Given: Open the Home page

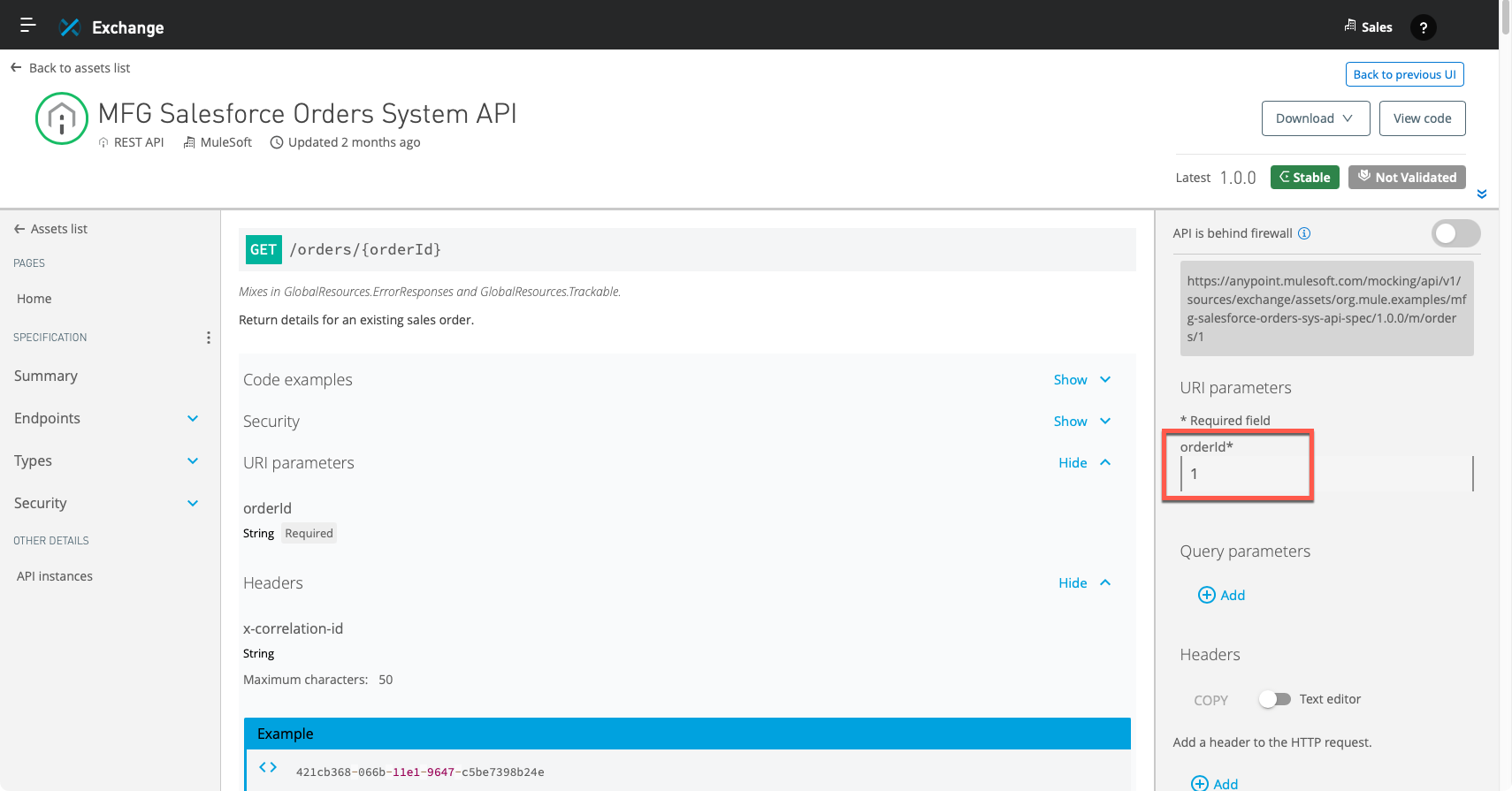Looking at the screenshot, I should pos(34,299).
